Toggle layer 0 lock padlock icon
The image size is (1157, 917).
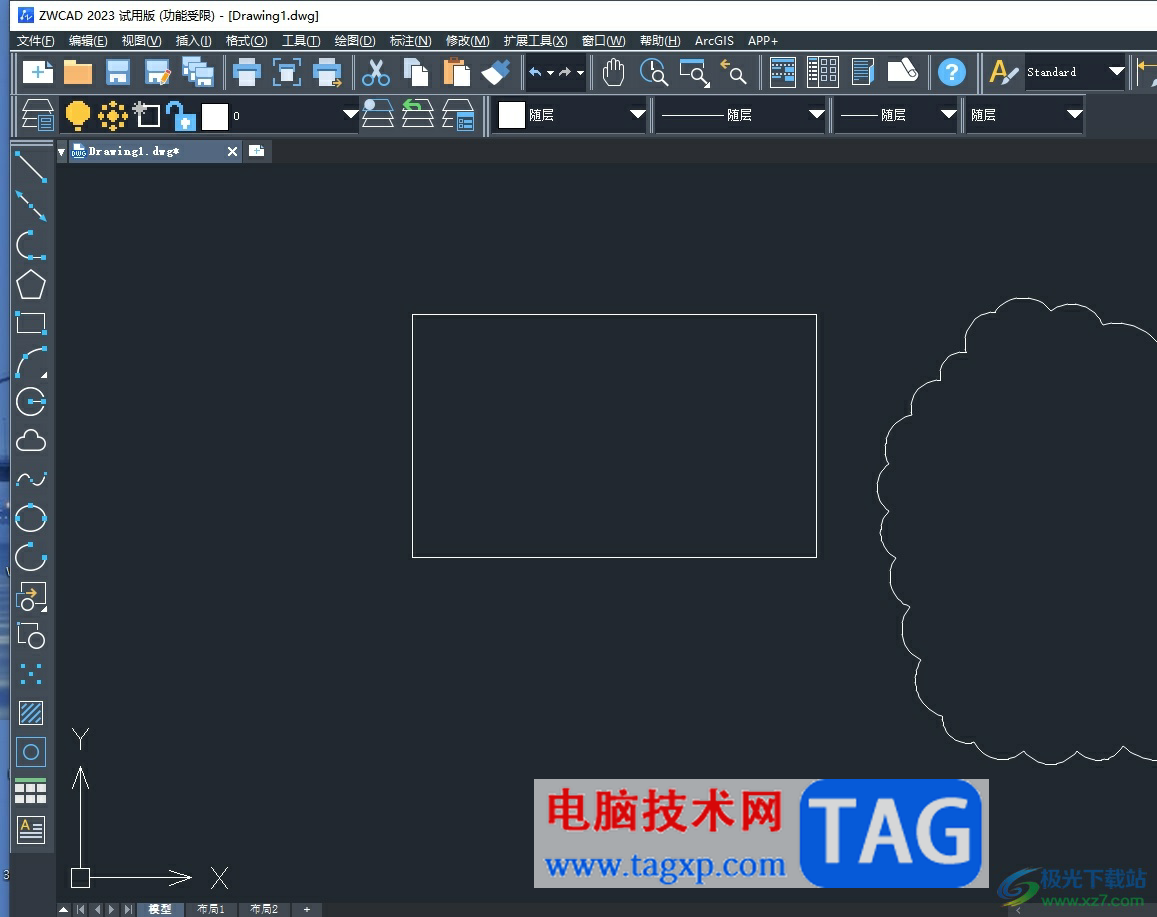pyautogui.click(x=181, y=116)
